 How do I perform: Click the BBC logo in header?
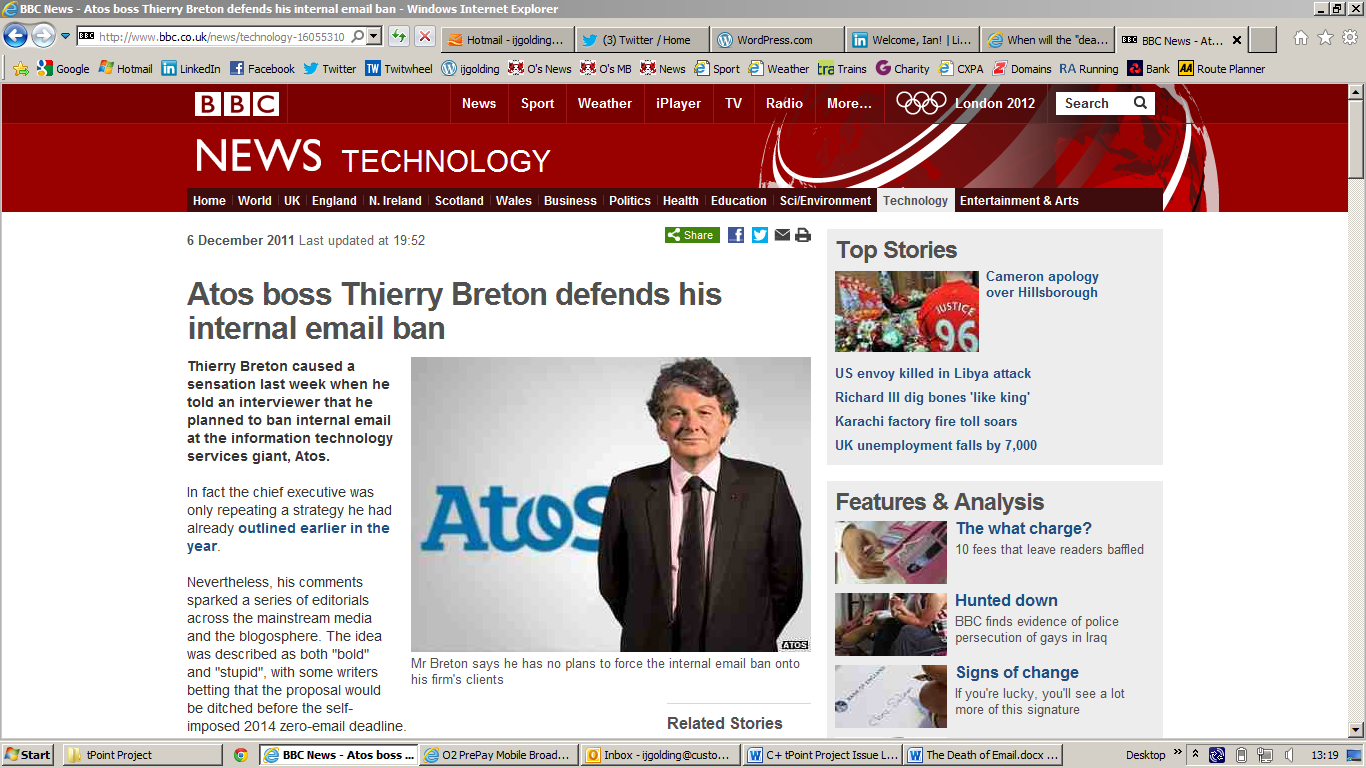tap(236, 103)
